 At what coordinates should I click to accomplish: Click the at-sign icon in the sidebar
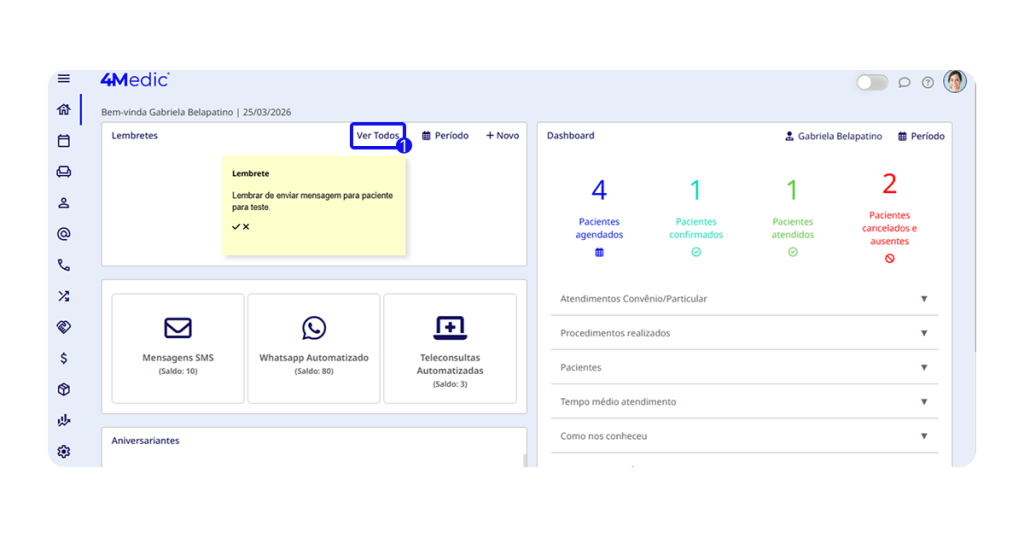64,234
